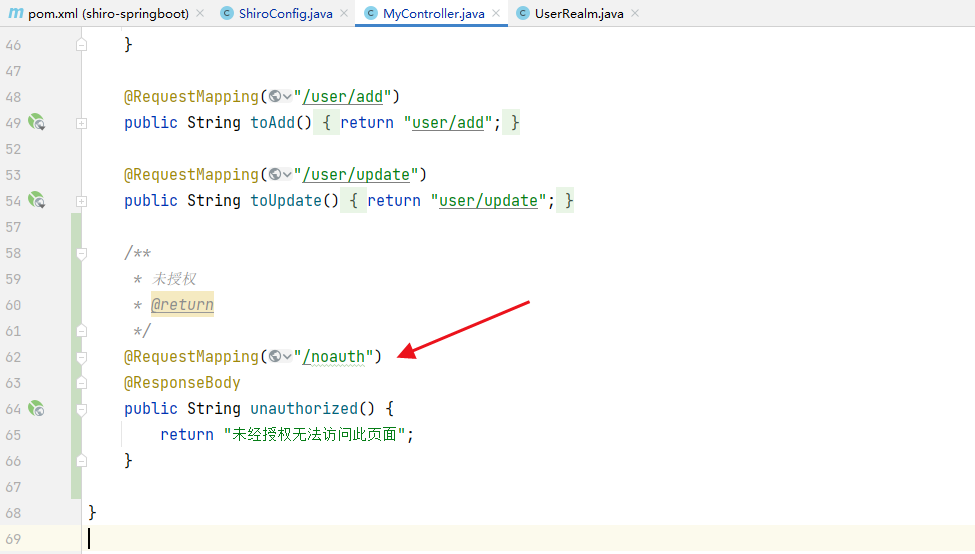Open the UserRealm.java tab

coord(579,14)
